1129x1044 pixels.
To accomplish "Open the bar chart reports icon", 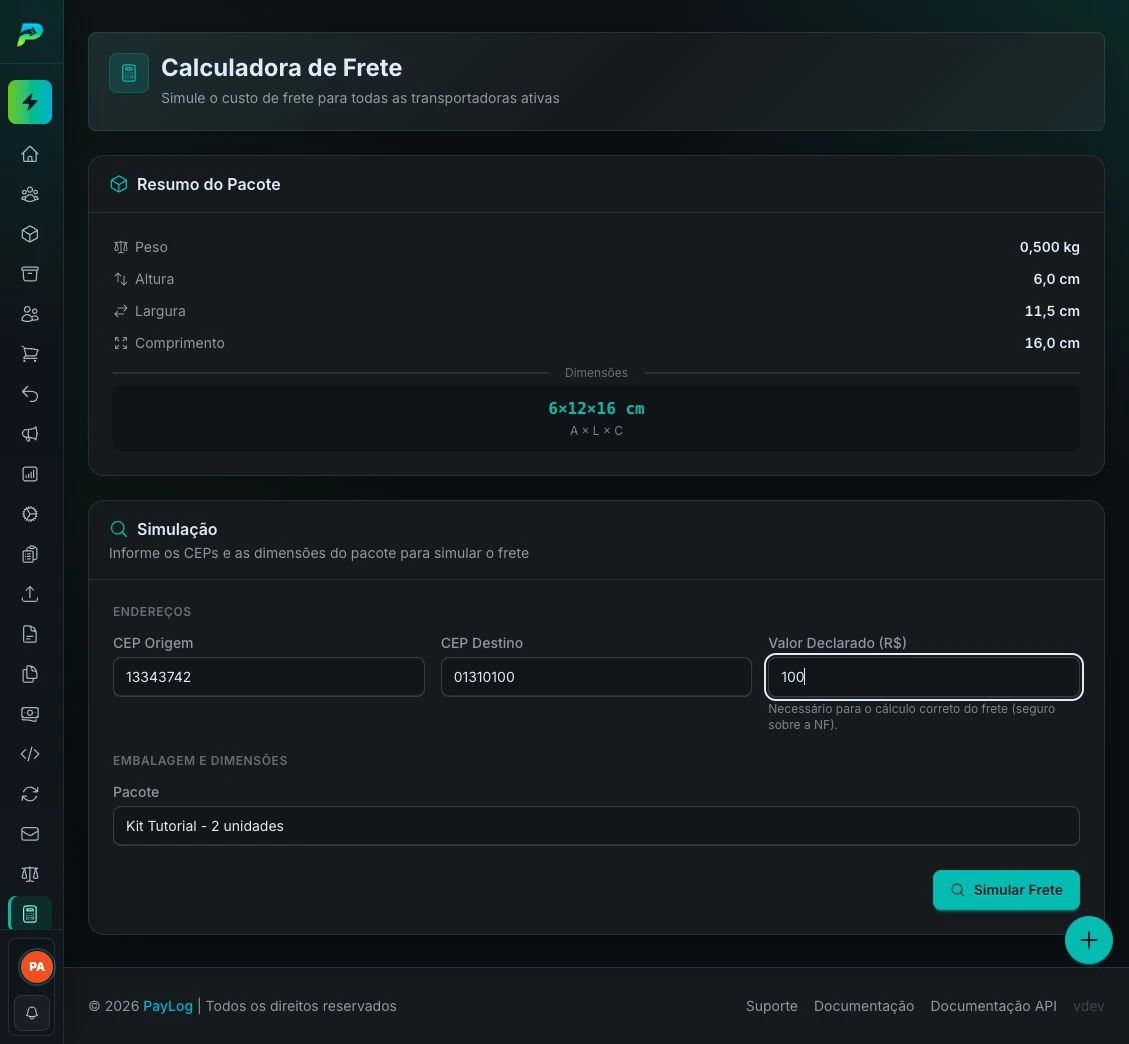I will pyautogui.click(x=30, y=474).
